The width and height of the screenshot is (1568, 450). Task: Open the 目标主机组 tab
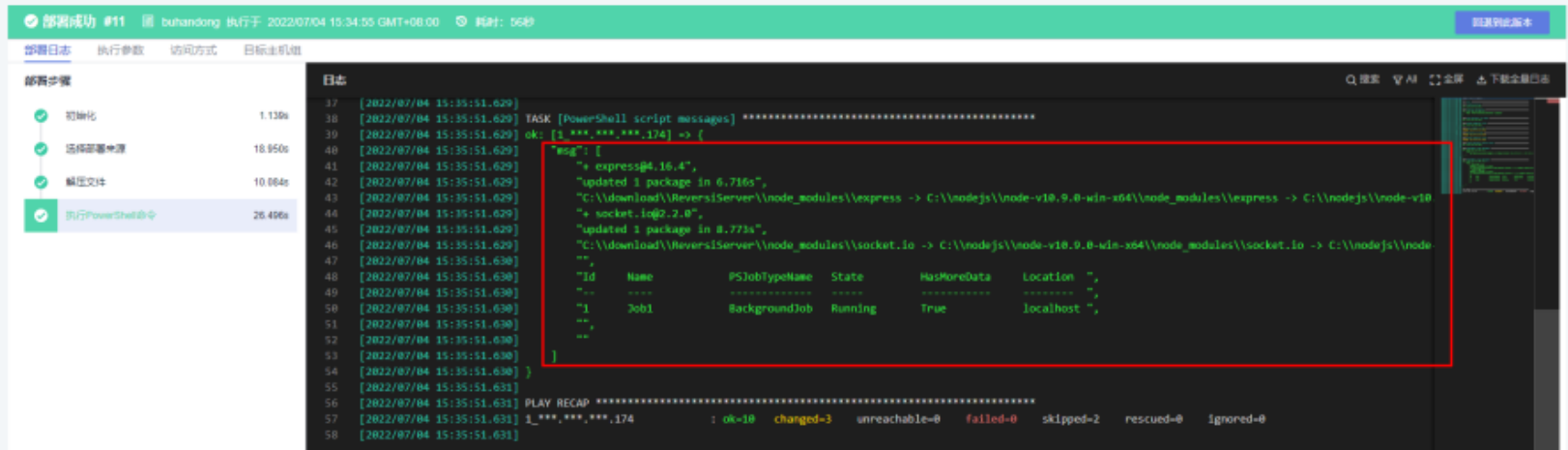click(x=273, y=50)
